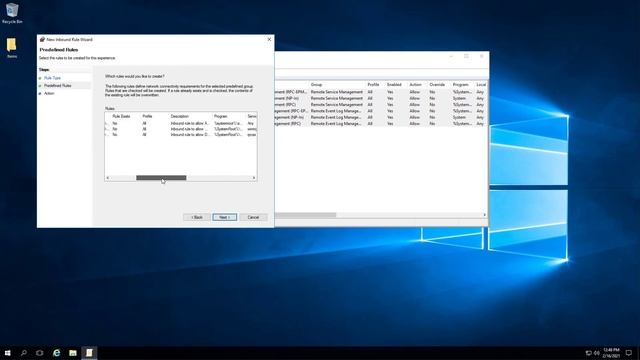Click the wizard rules horizontal scrollbar thumb
640x360 pixels.
pyautogui.click(x=161, y=178)
